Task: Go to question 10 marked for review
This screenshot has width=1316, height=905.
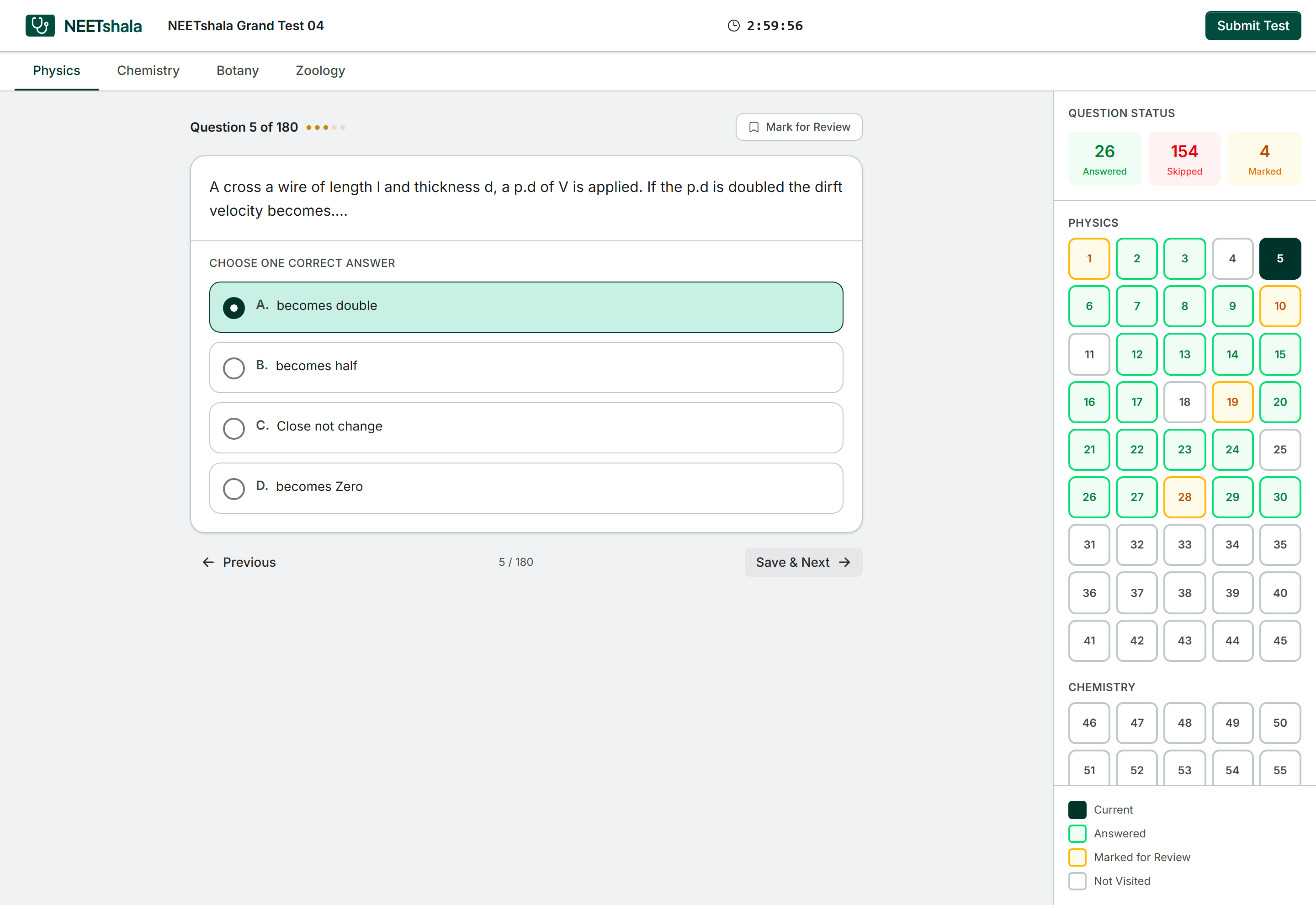Action: [x=1280, y=306]
